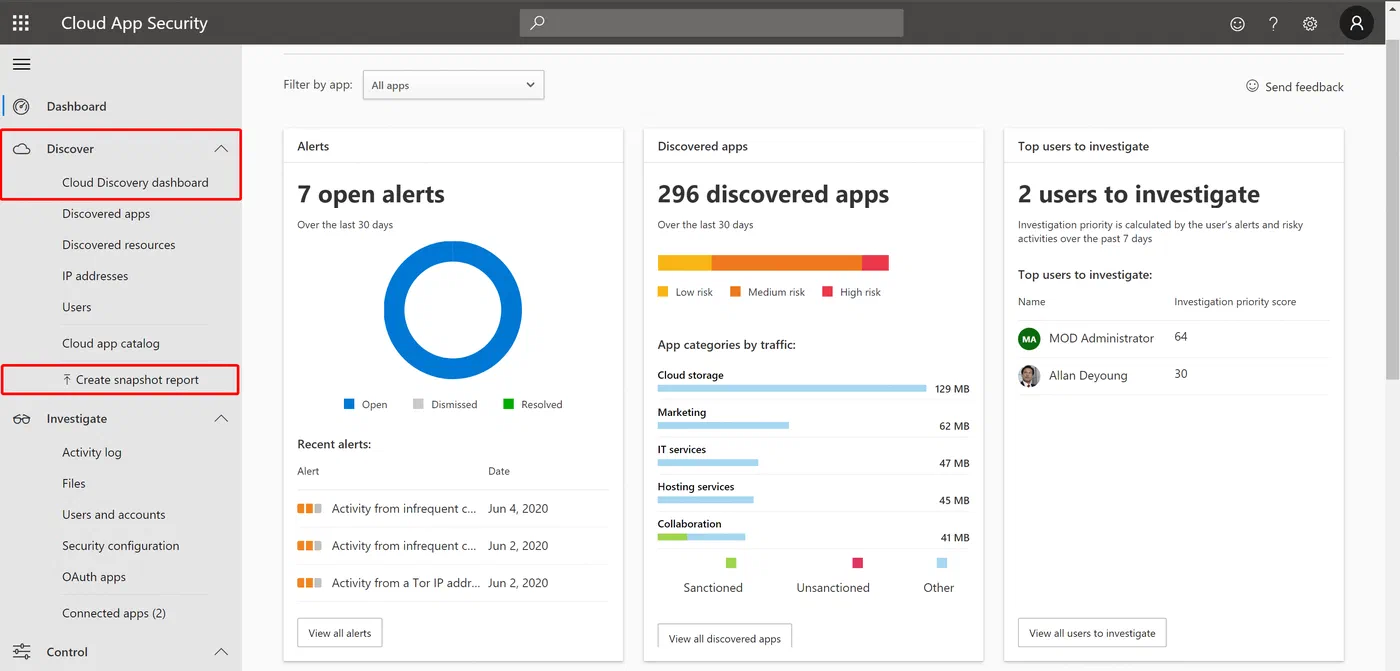Collapse the Investigate section chevron
This screenshot has width=1400, height=671.
(221, 419)
